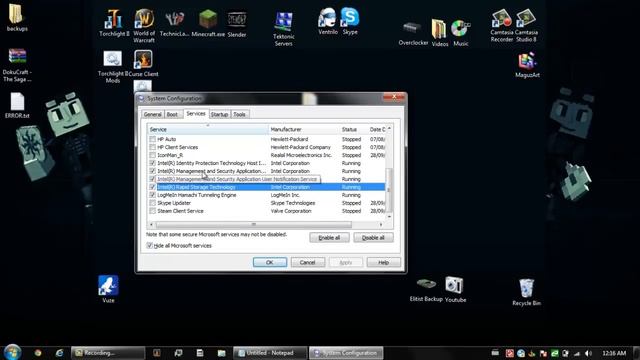Click the Enable all button
The height and width of the screenshot is (360, 640).
329,238
